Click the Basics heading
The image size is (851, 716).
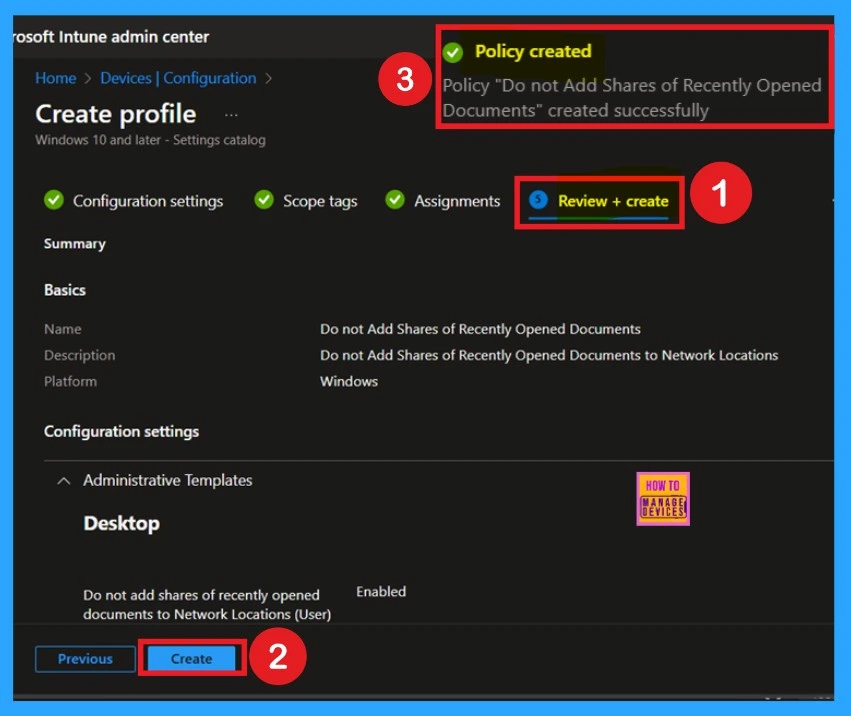click(x=65, y=290)
